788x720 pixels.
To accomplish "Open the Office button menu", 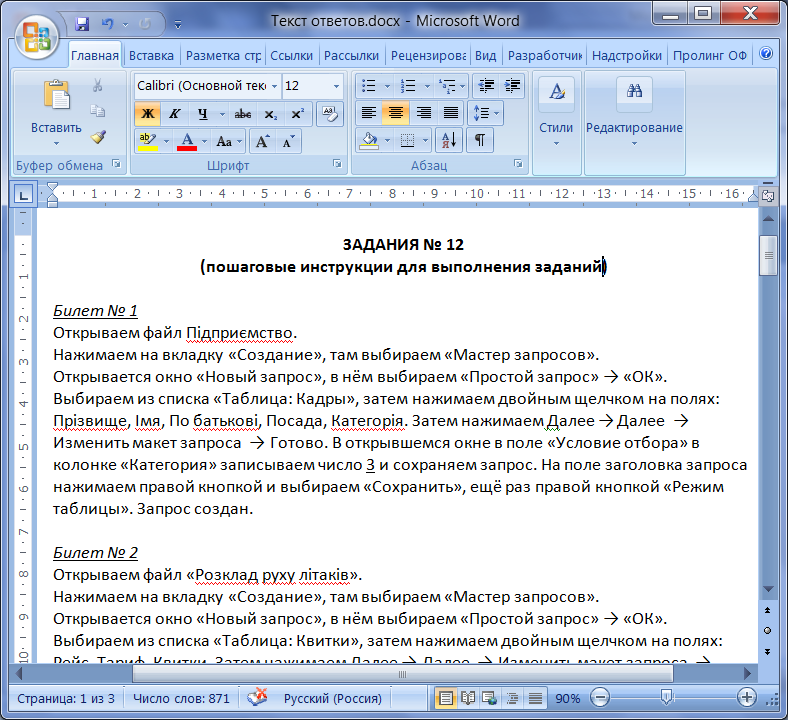I will coord(36,37).
